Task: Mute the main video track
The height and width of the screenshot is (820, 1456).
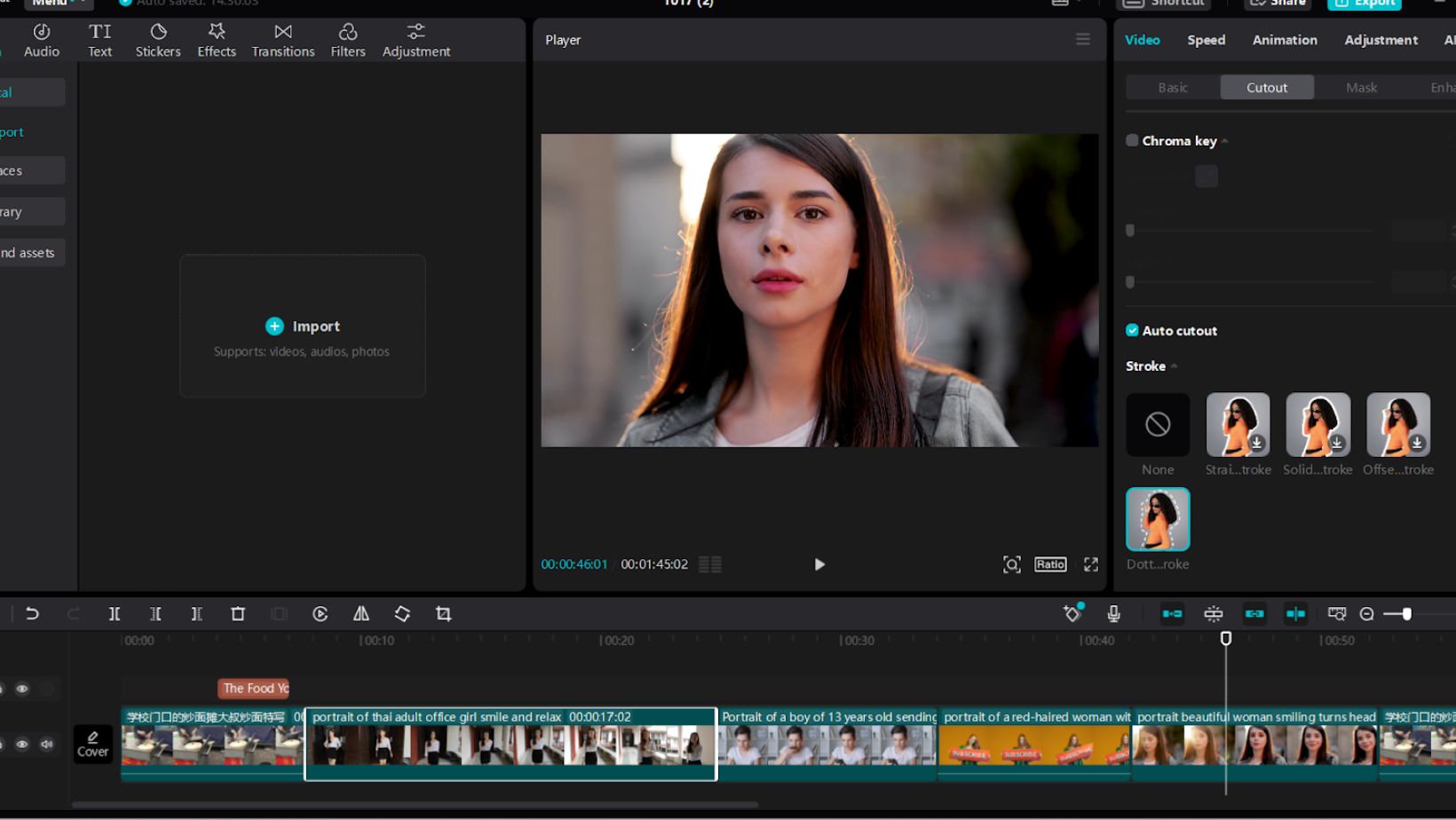Action: click(47, 744)
